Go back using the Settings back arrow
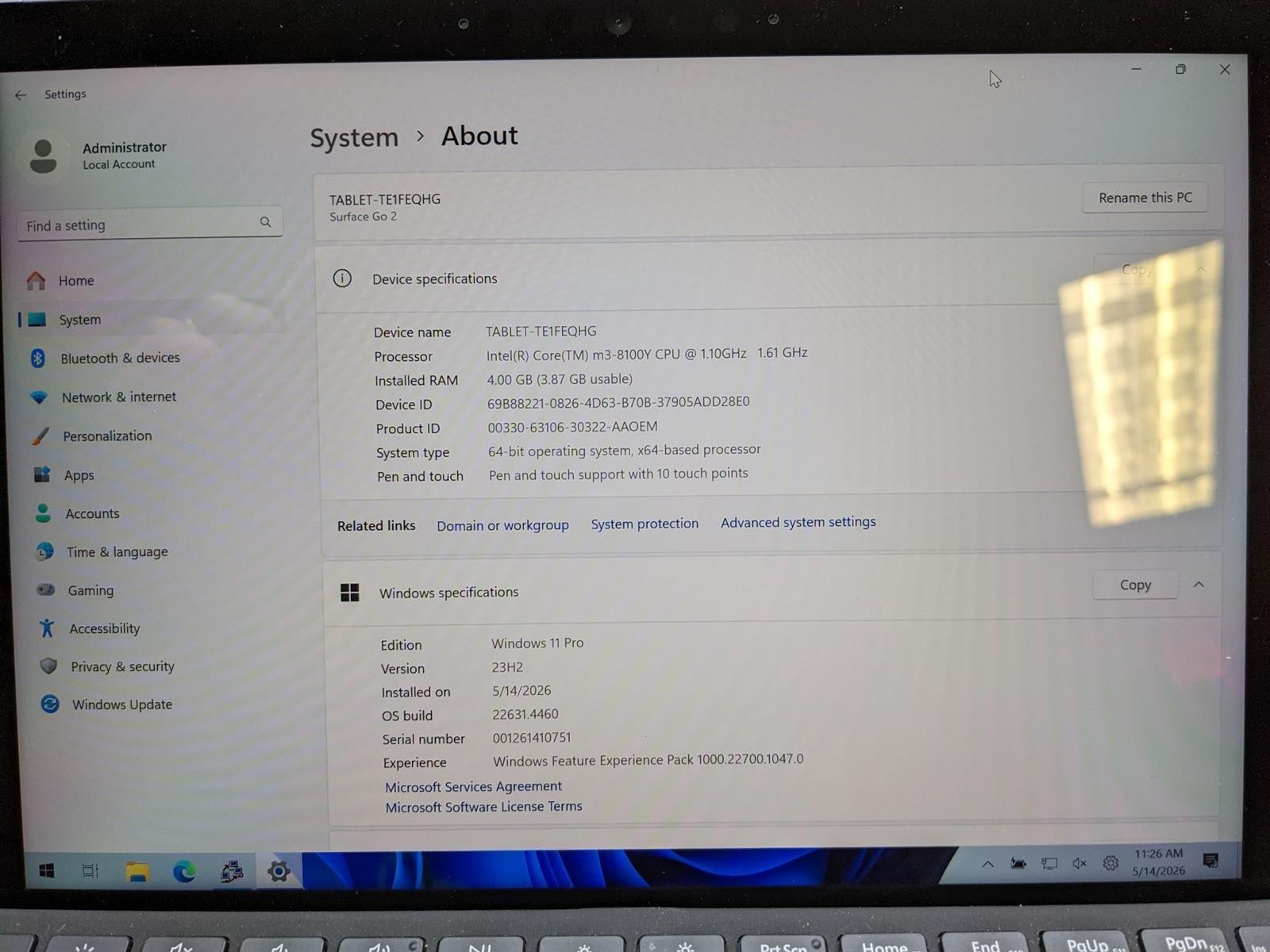 [x=21, y=95]
